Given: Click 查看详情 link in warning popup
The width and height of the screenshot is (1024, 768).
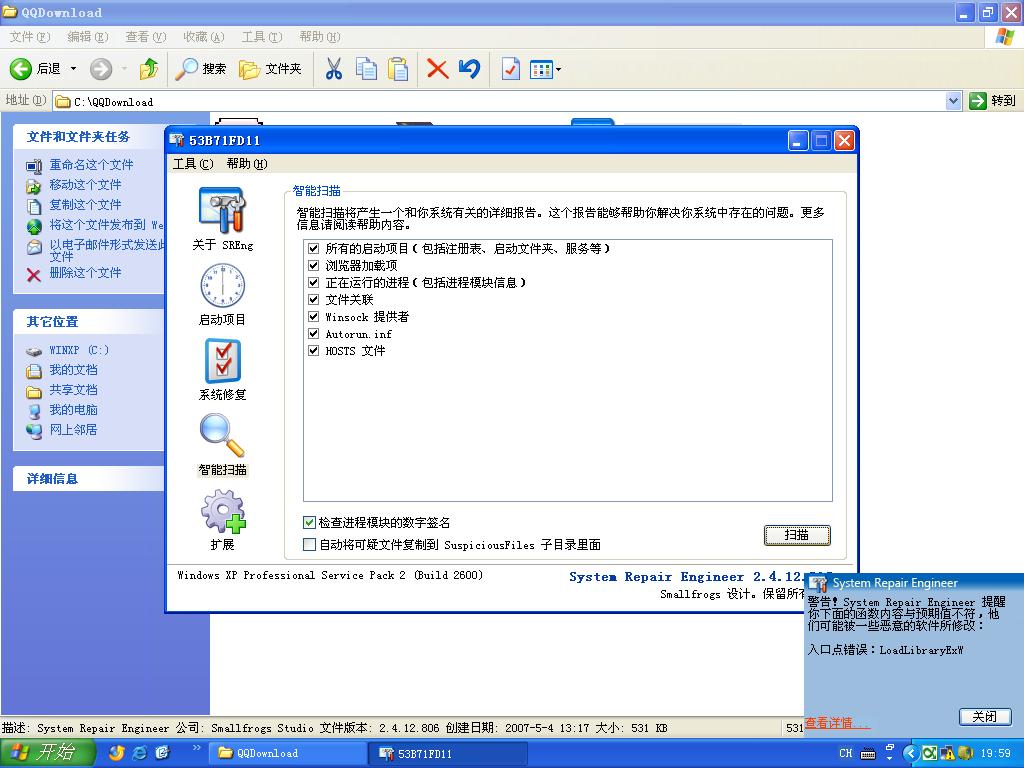Looking at the screenshot, I should point(837,722).
